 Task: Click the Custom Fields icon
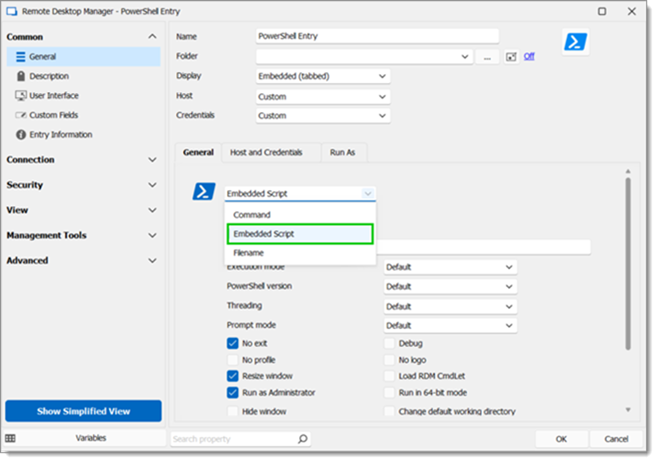point(21,115)
